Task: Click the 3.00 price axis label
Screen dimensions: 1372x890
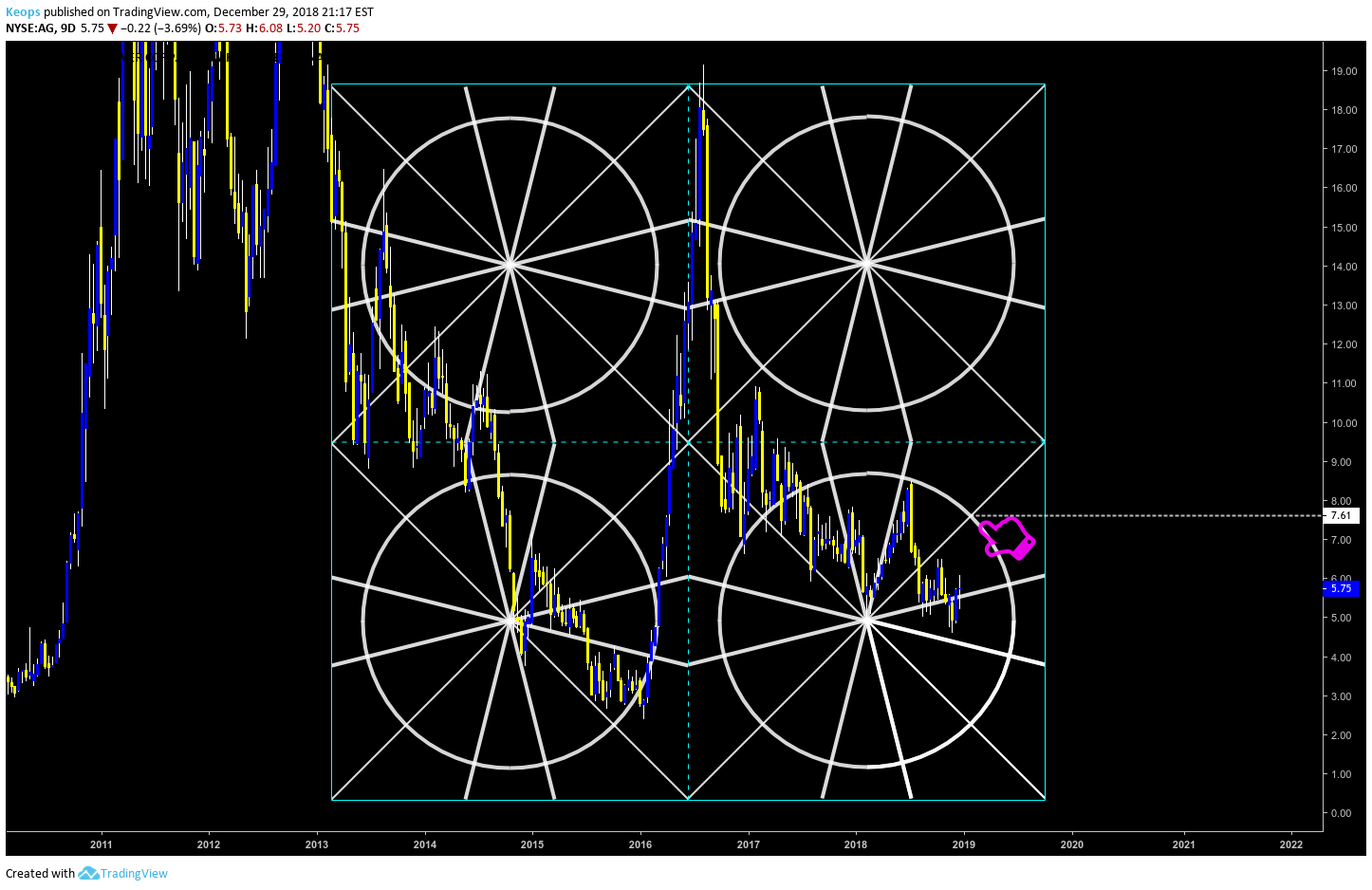Action: 1341,696
